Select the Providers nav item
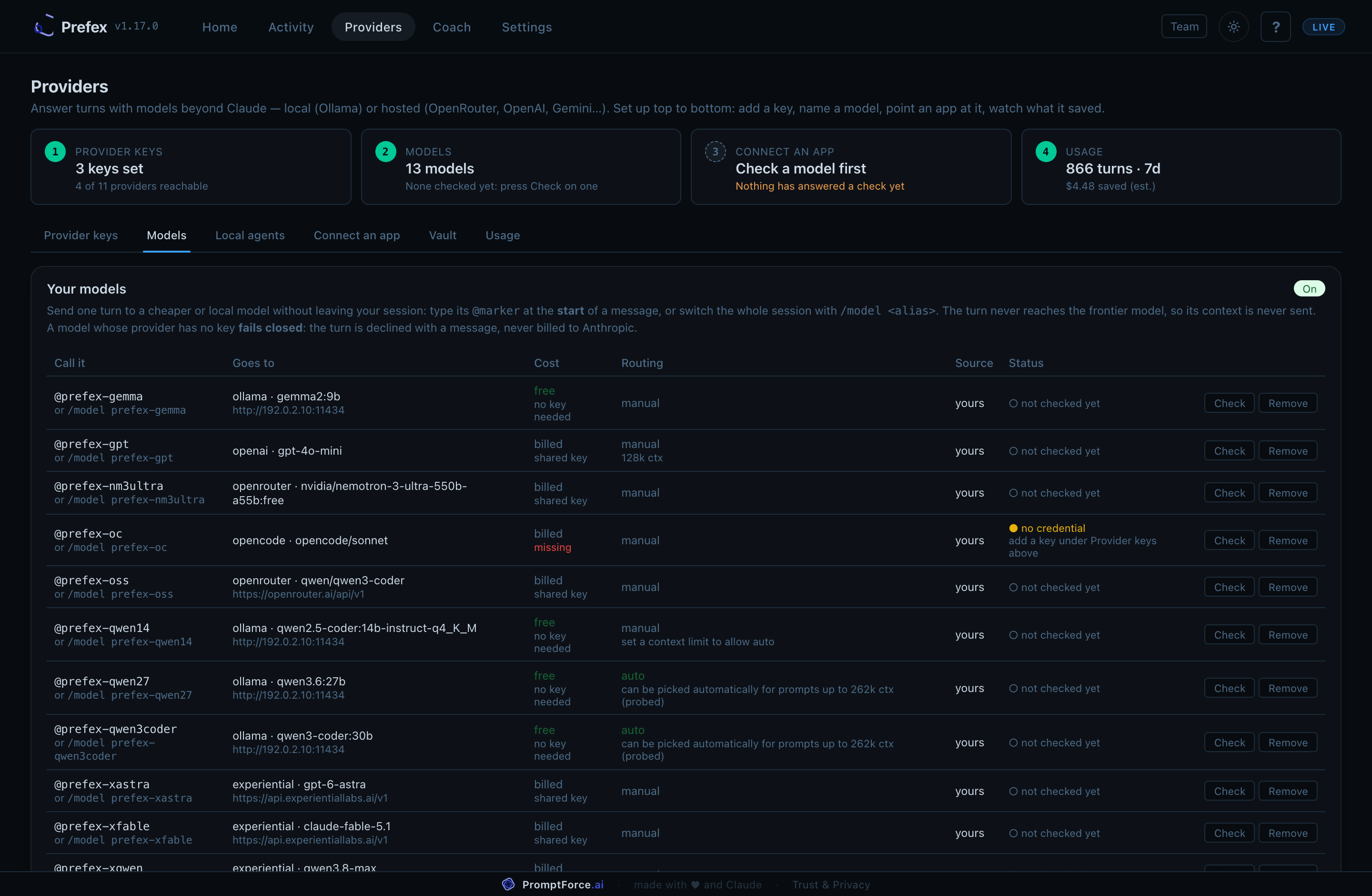The width and height of the screenshot is (1372, 896). click(373, 27)
